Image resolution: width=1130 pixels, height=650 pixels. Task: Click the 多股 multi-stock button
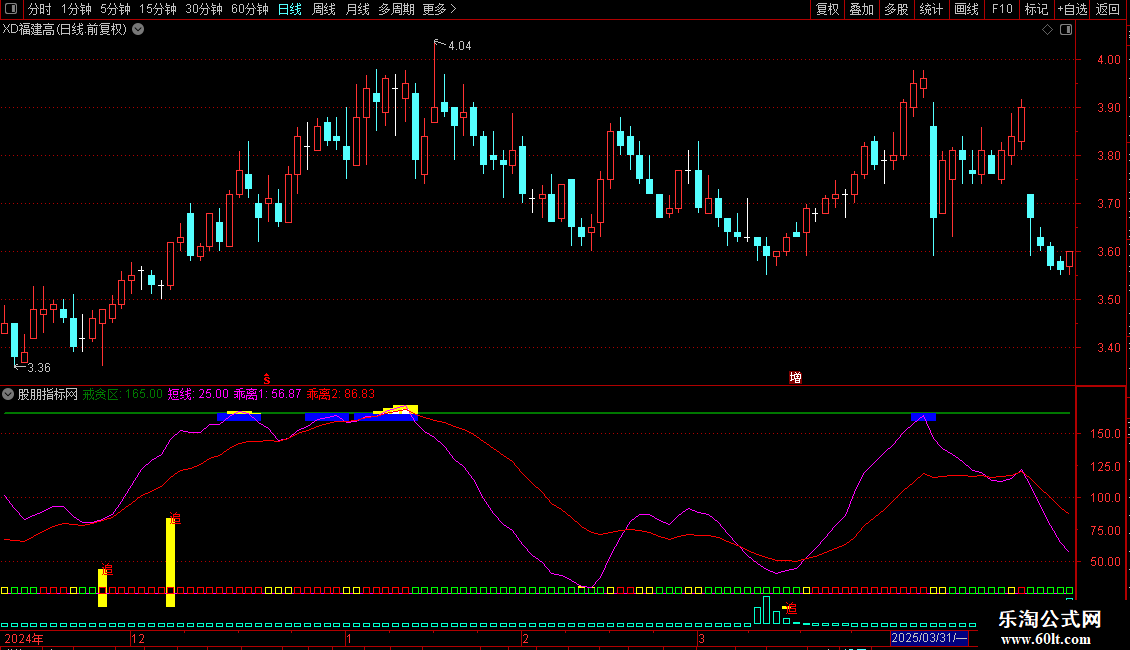tap(896, 9)
